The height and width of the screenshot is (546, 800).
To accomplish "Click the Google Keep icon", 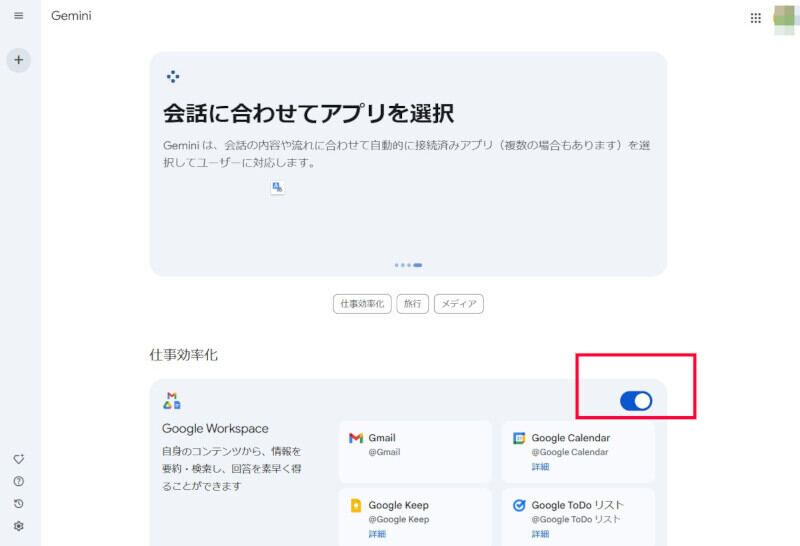I will tap(356, 505).
